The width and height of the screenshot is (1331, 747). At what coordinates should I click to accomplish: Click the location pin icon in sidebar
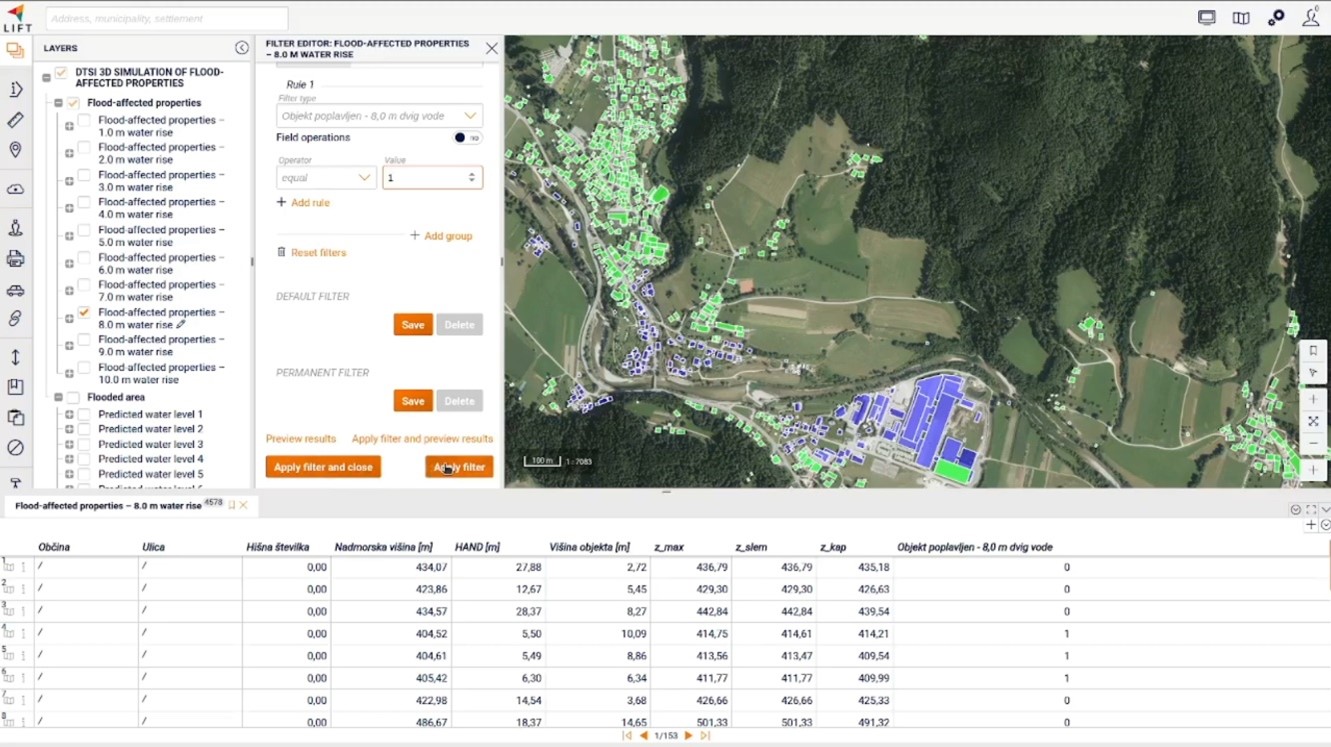point(15,150)
